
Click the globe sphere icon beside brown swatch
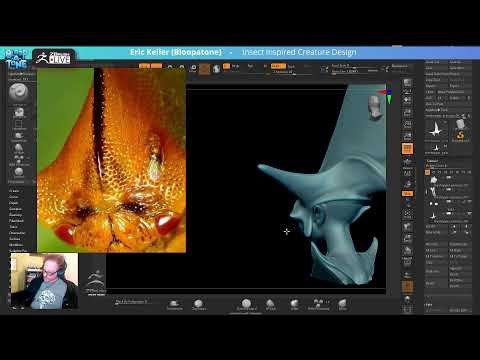(217, 69)
